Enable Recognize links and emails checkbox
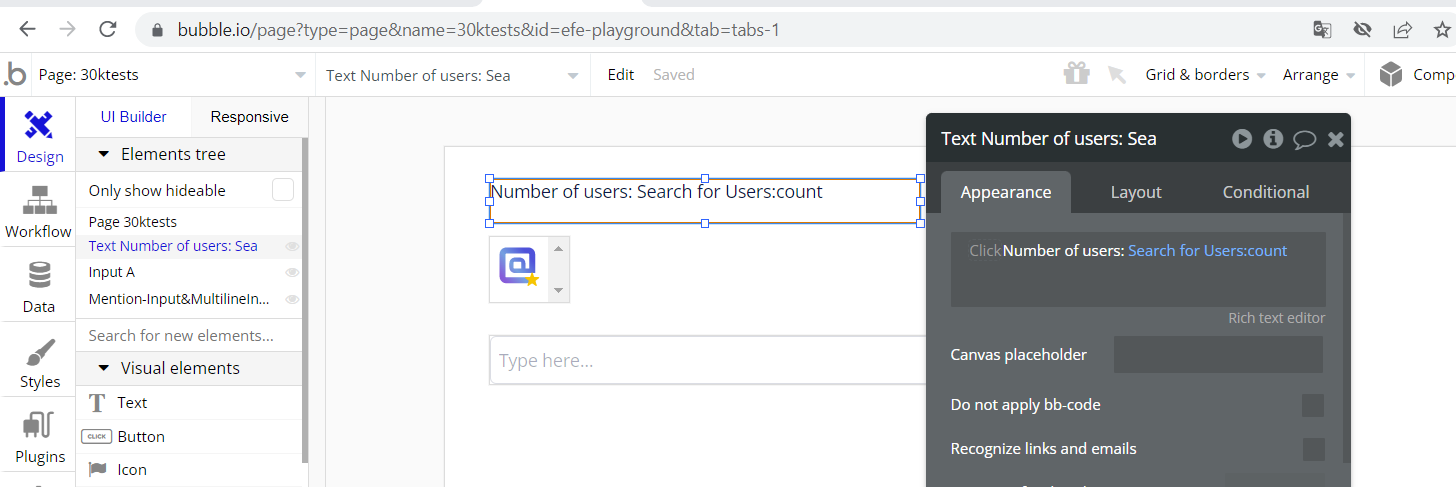Image resolution: width=1456 pixels, height=487 pixels. coord(1313,449)
